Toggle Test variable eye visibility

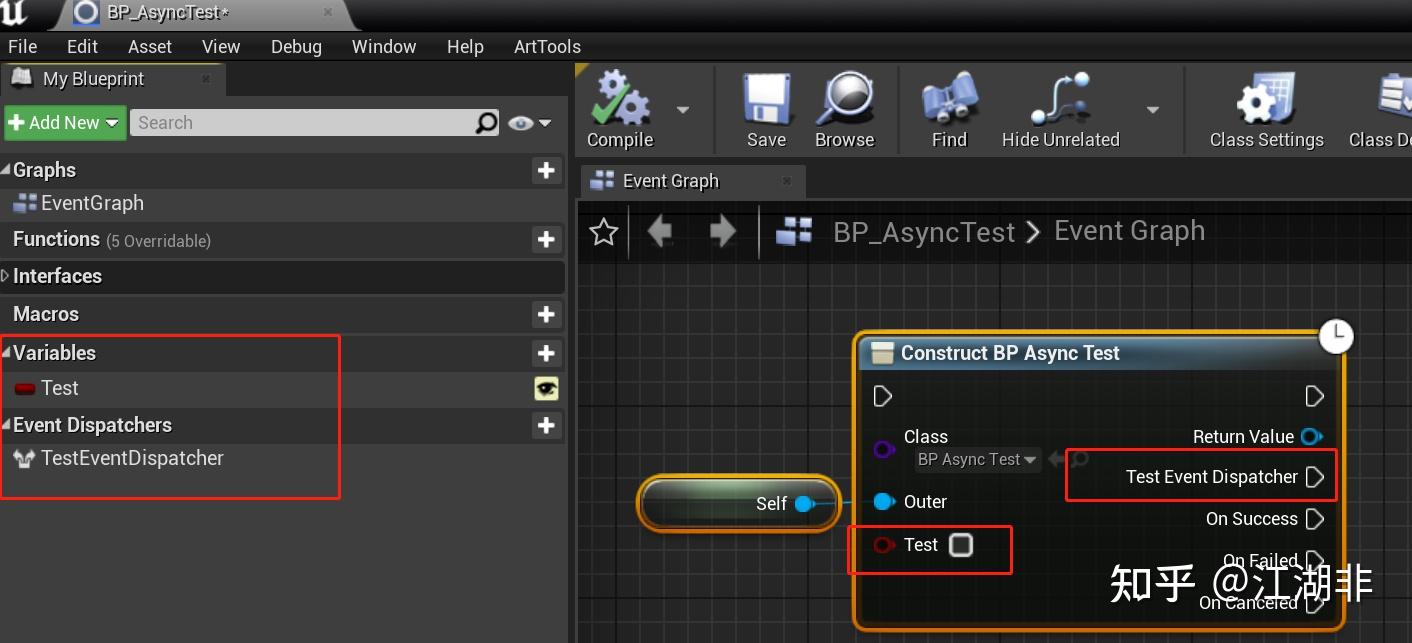546,389
